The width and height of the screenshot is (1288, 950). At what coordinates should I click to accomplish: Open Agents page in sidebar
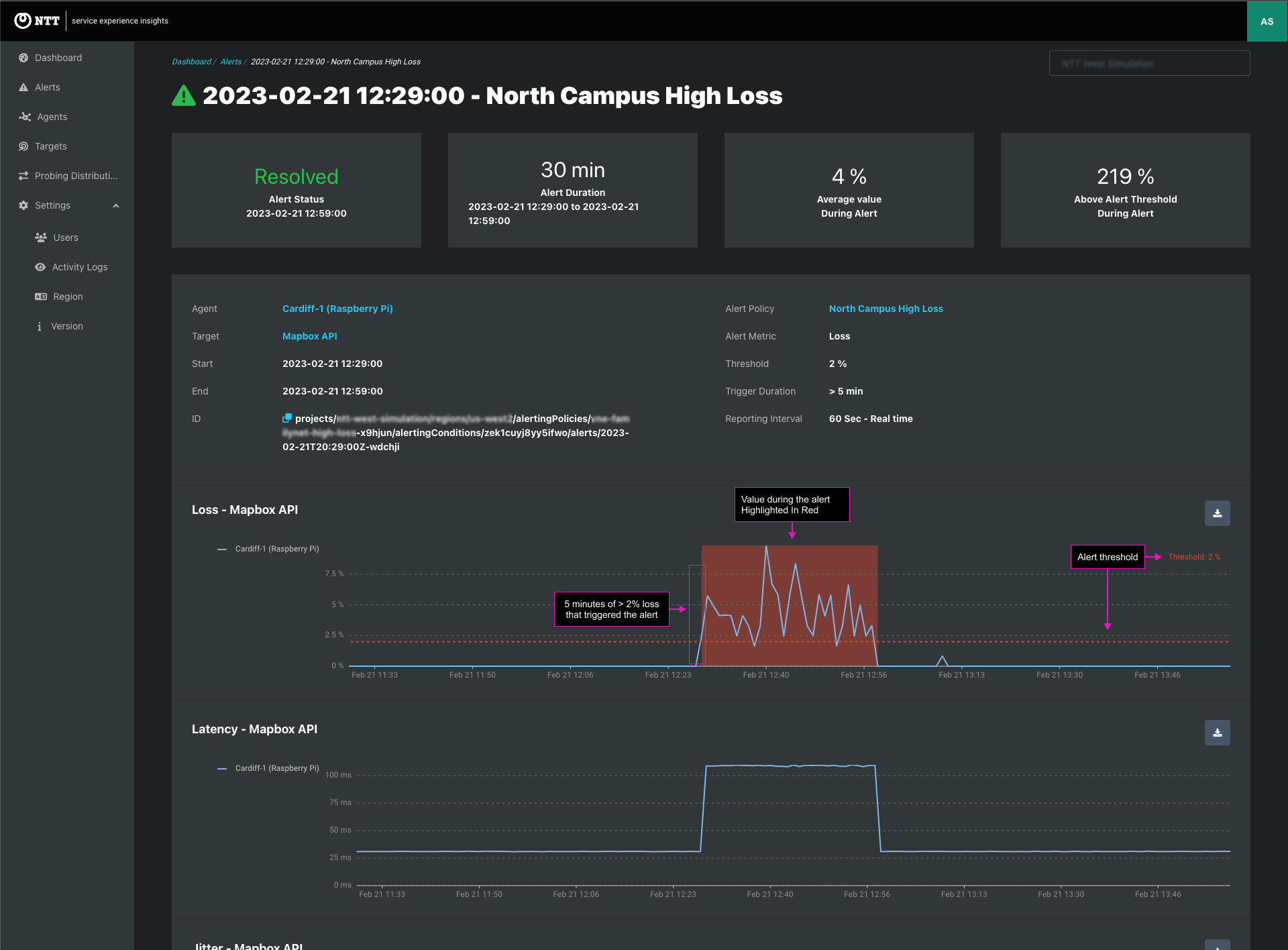tap(52, 117)
